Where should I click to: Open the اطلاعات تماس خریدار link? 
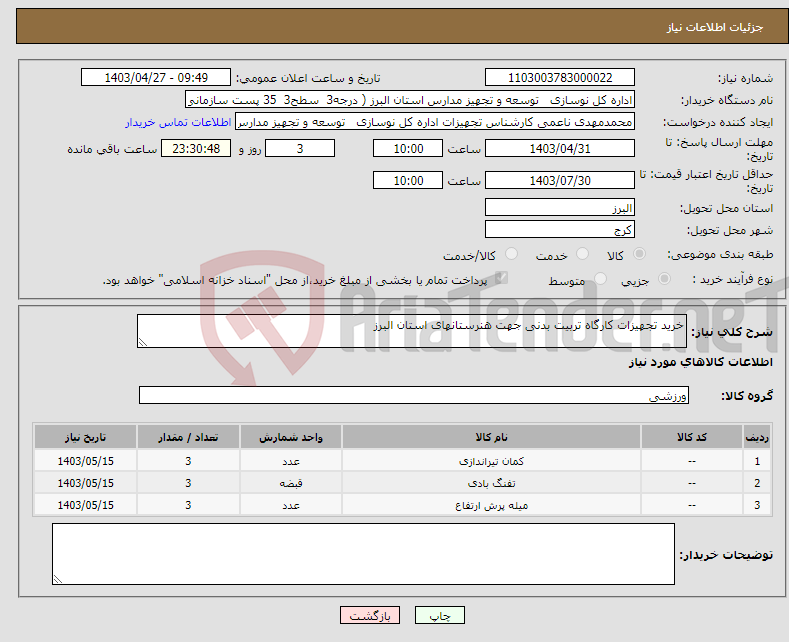click(178, 122)
